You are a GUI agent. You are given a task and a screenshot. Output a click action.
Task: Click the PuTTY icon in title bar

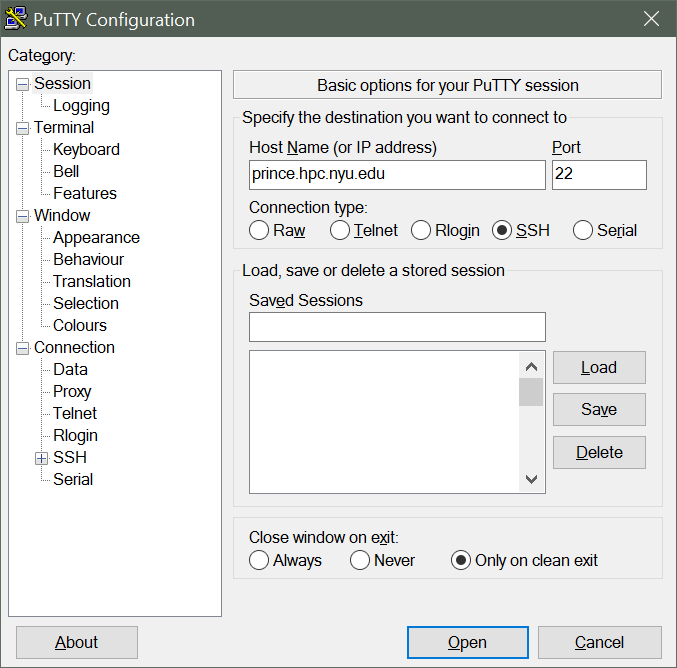[16, 20]
